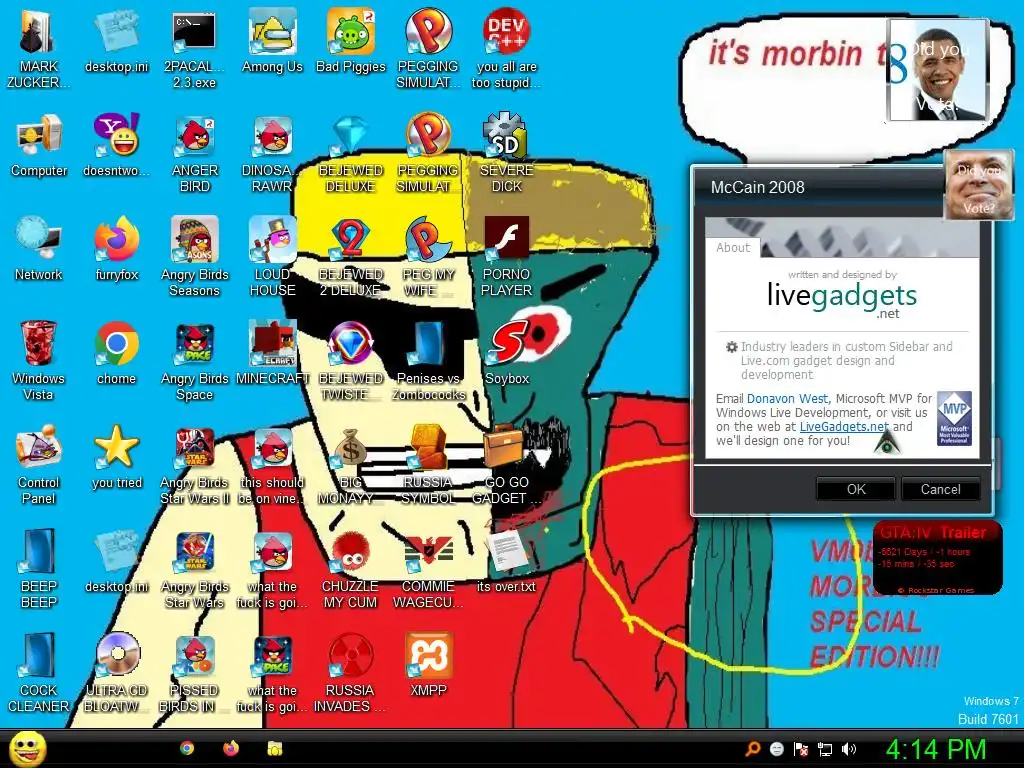Open the LiveGadgets.net hyperlink
Image resolution: width=1024 pixels, height=768 pixels.
(844, 426)
